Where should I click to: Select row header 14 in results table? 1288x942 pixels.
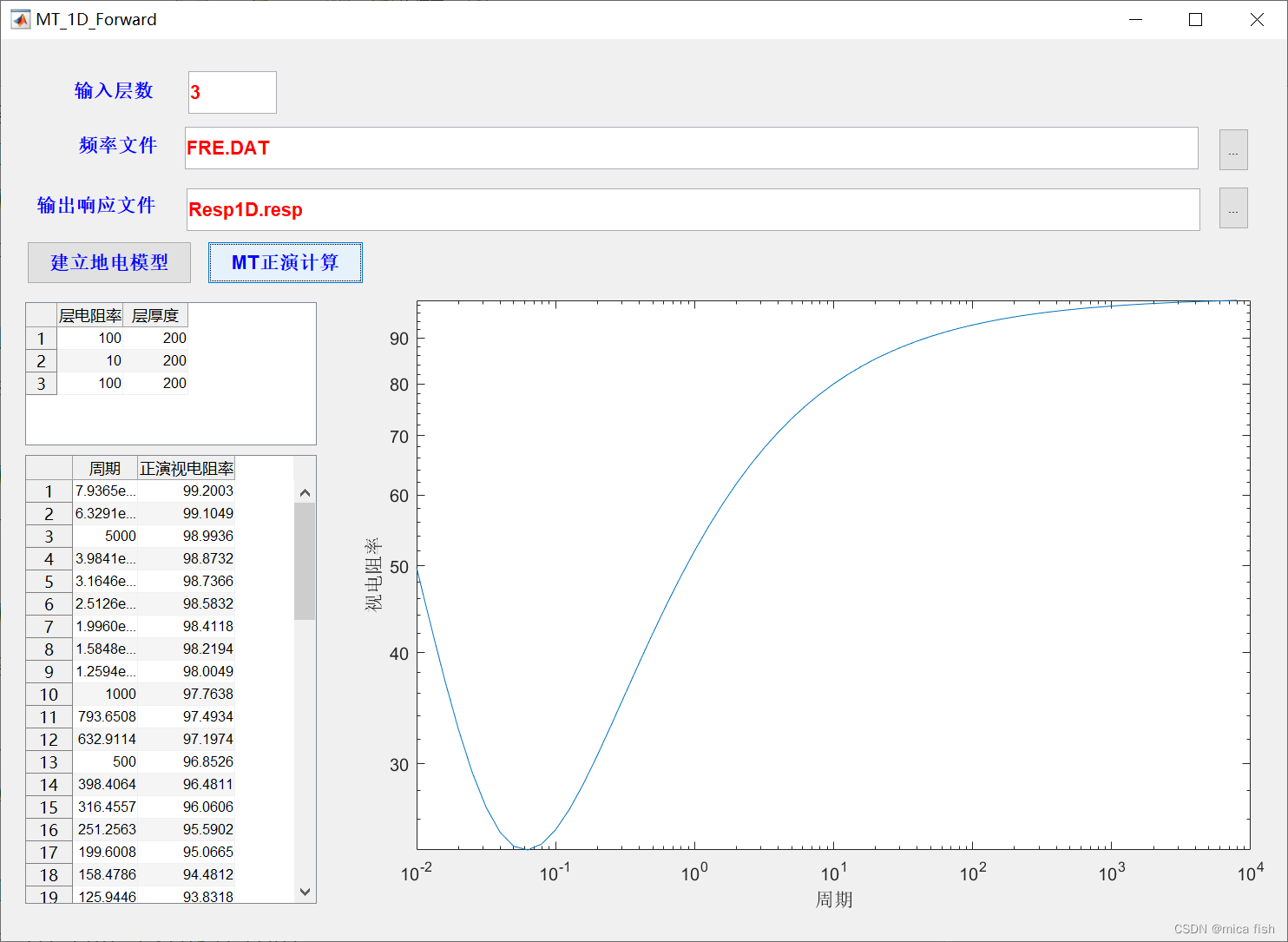(x=49, y=784)
